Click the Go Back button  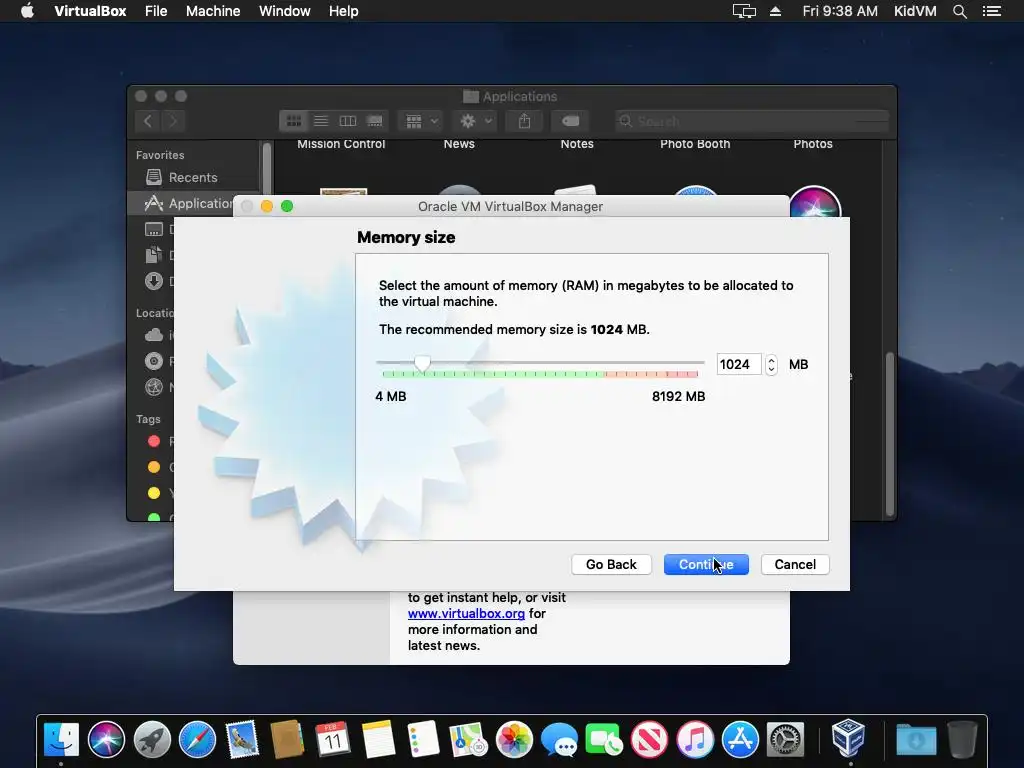tap(611, 564)
